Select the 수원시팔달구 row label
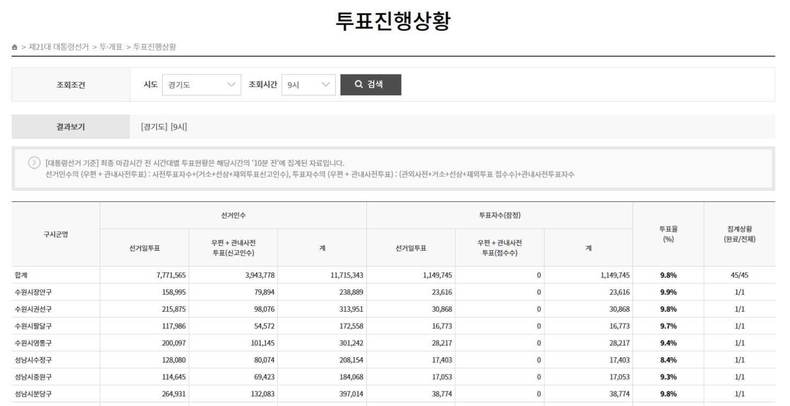This screenshot has width=790, height=406. click(x=33, y=326)
